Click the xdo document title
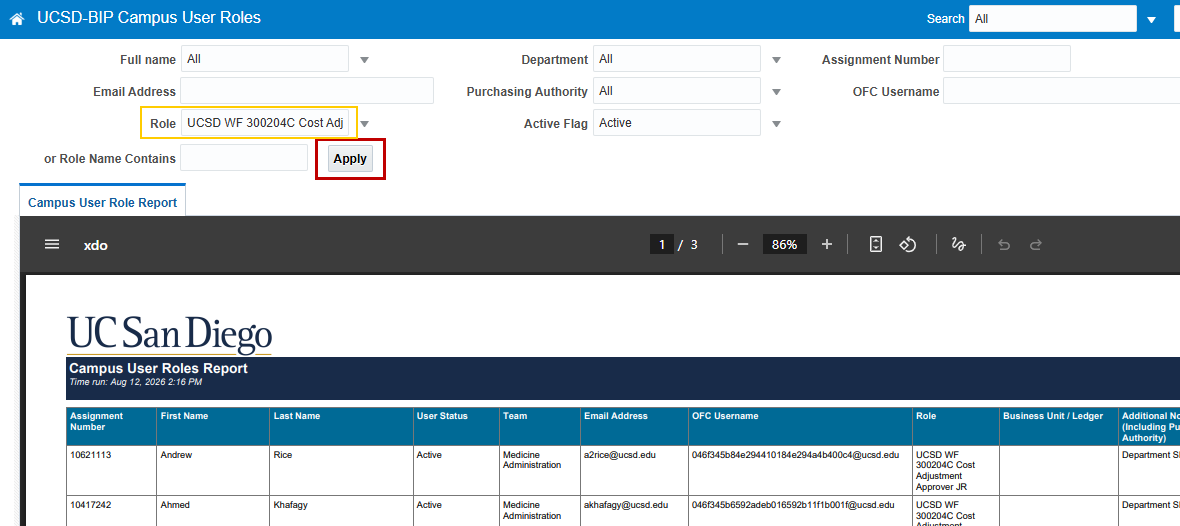Viewport: 1180px width, 526px height. pos(96,245)
